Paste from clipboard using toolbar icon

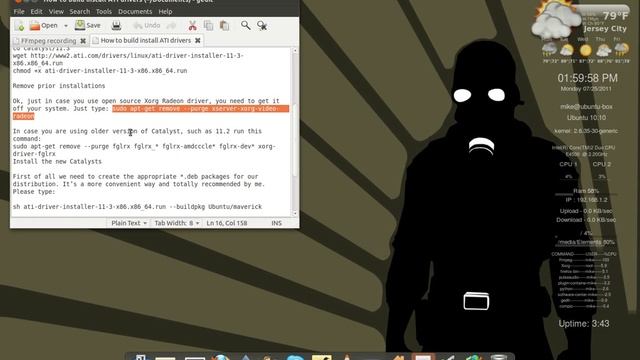click(224, 25)
